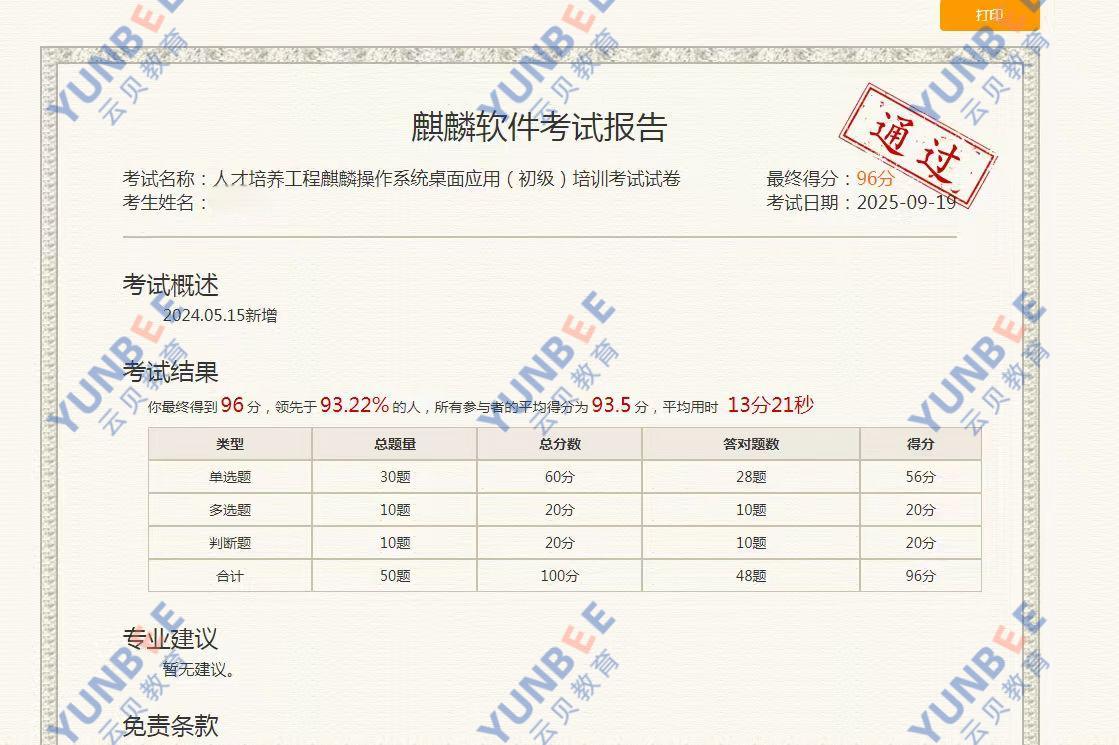The image size is (1119, 745).
Task: Click the 麒麟软件考试报告 title heading
Action: 539,127
